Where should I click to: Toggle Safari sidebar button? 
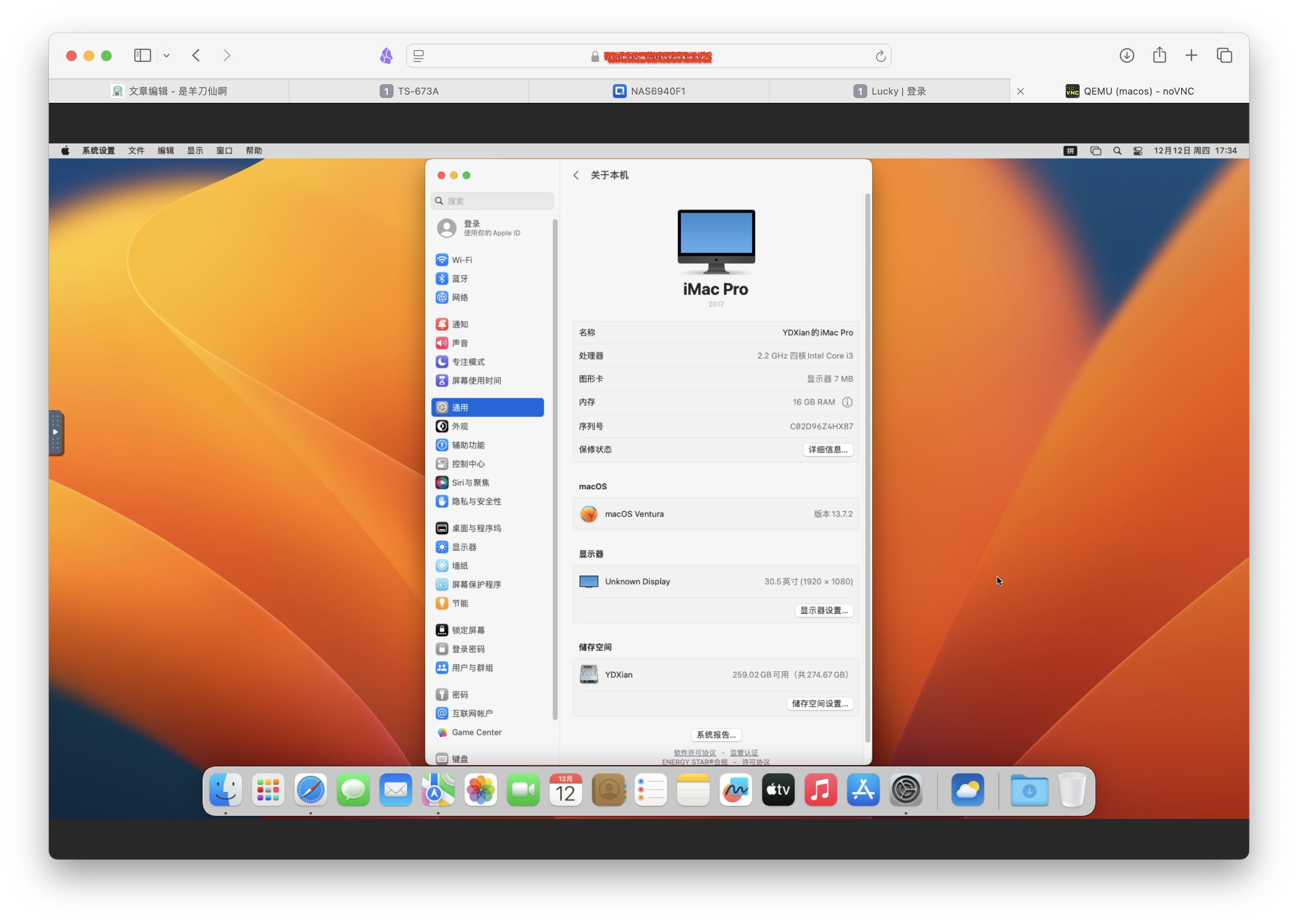(x=142, y=55)
